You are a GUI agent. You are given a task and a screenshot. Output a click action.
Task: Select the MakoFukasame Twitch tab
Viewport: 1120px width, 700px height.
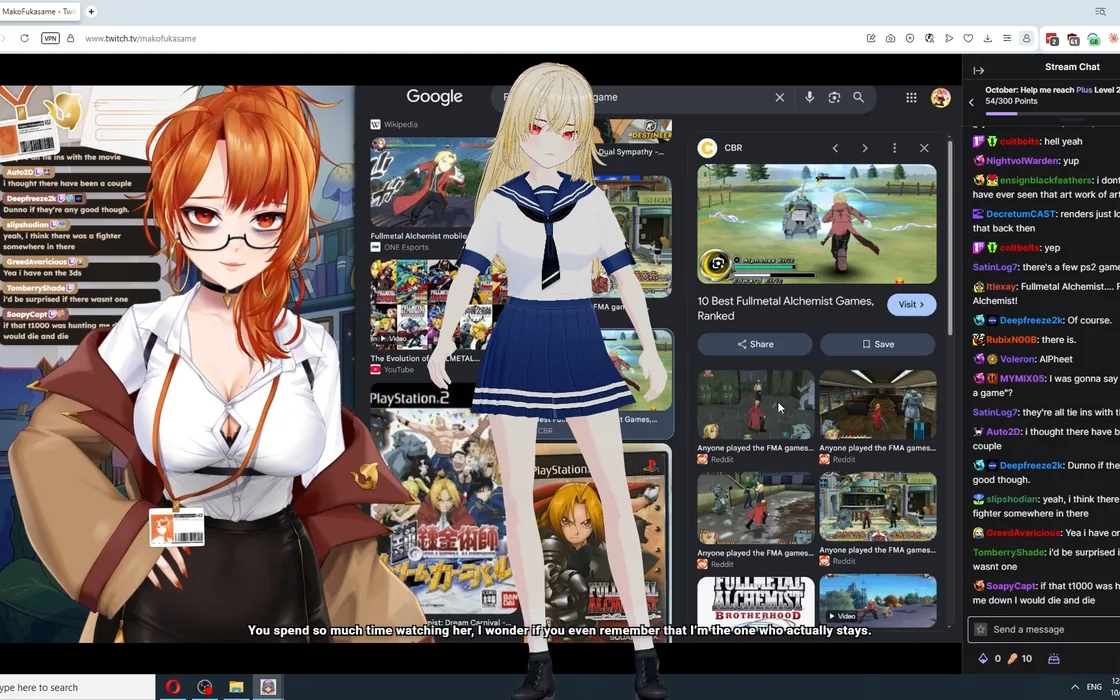pyautogui.click(x=39, y=11)
